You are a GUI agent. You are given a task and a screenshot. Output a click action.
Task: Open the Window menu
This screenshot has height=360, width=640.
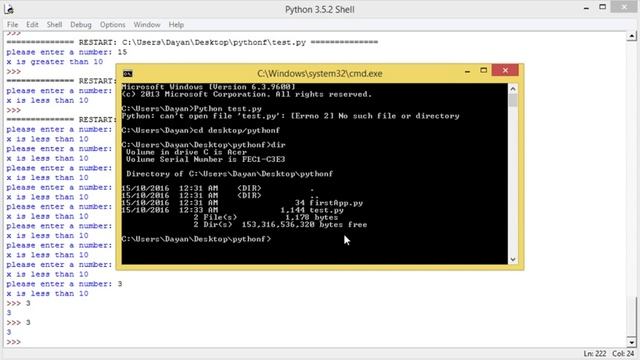tap(147, 25)
